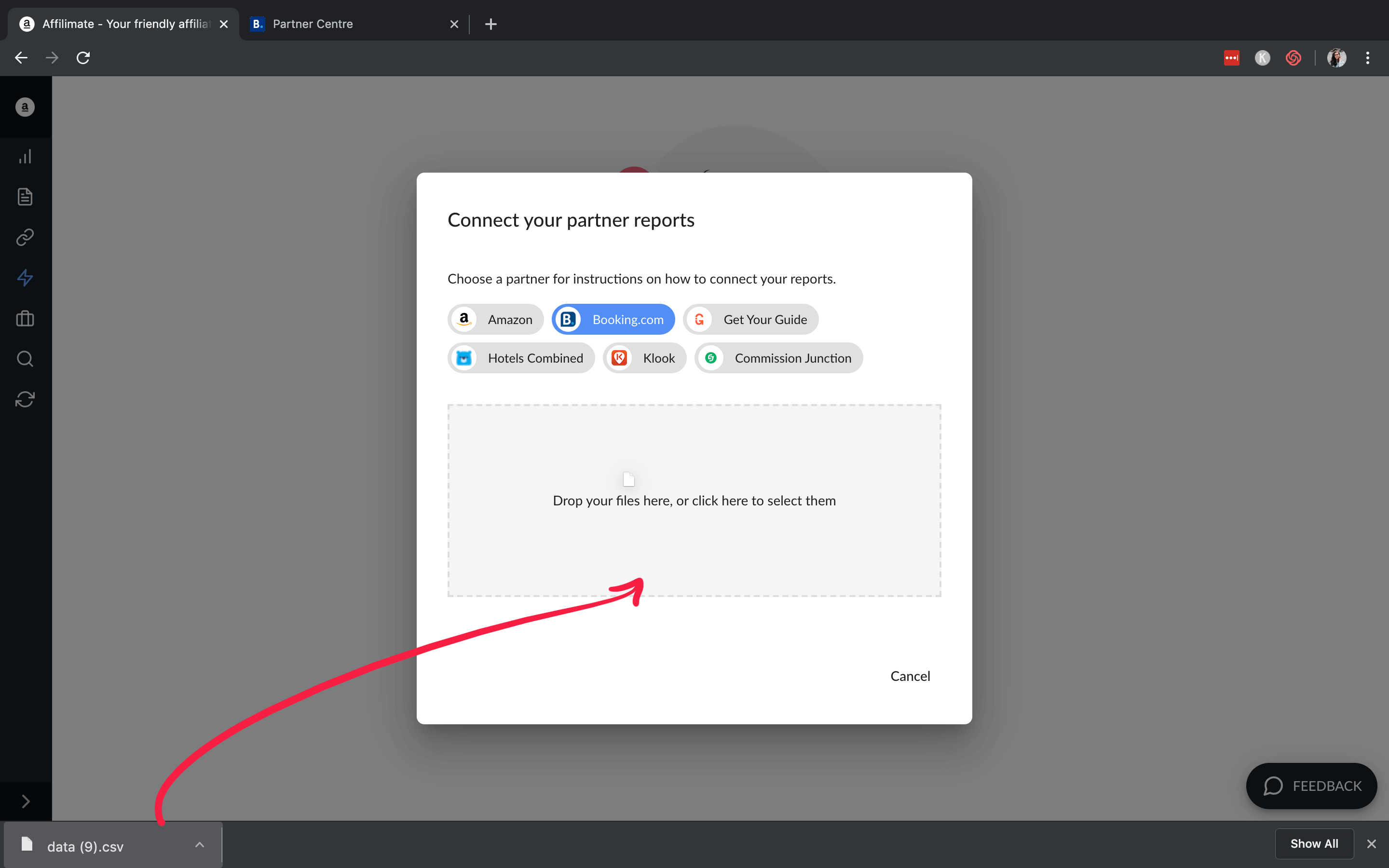1389x868 pixels.
Task: Open a new browser tab
Action: tap(491, 24)
